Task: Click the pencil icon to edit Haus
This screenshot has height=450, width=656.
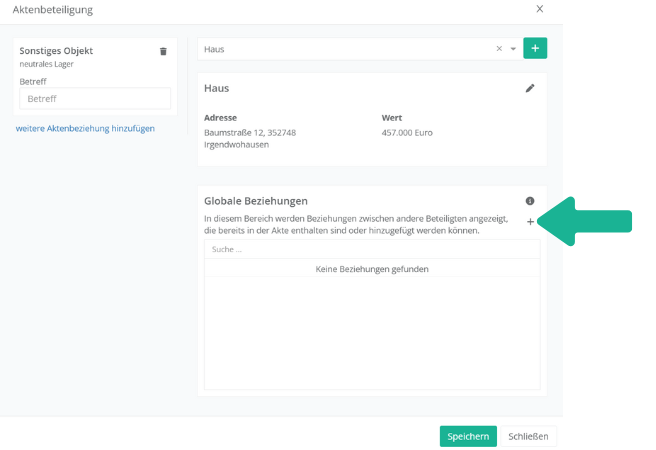Action: tap(530, 88)
